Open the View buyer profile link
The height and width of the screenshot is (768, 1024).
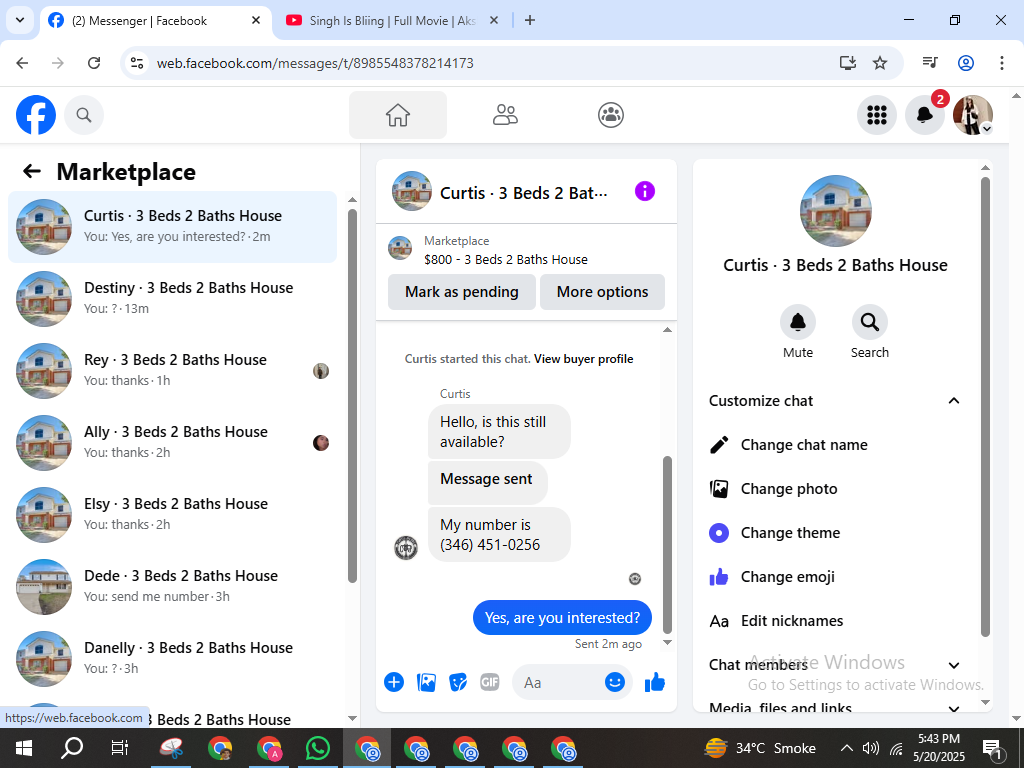point(583,359)
